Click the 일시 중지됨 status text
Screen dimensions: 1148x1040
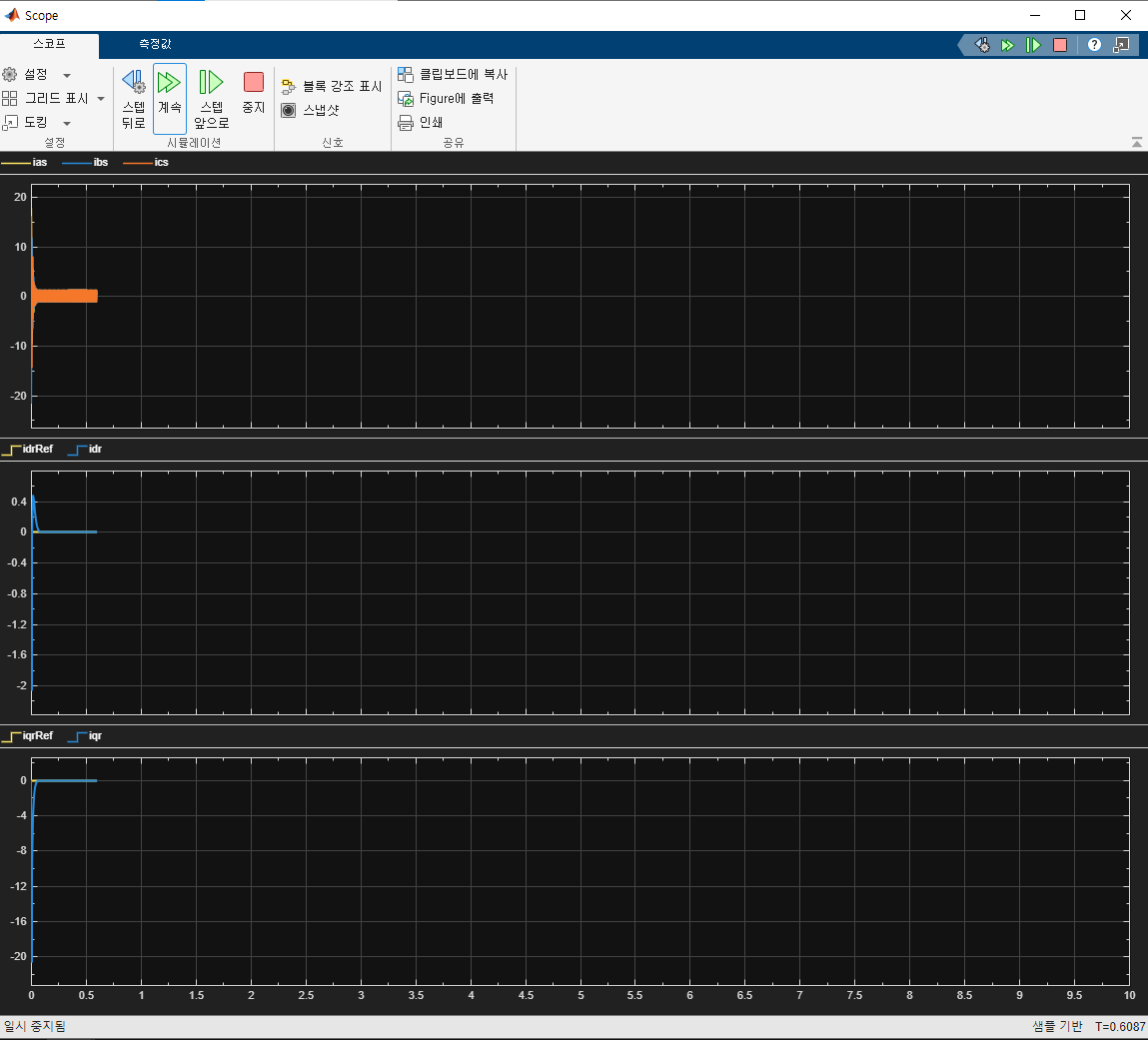point(34,1027)
